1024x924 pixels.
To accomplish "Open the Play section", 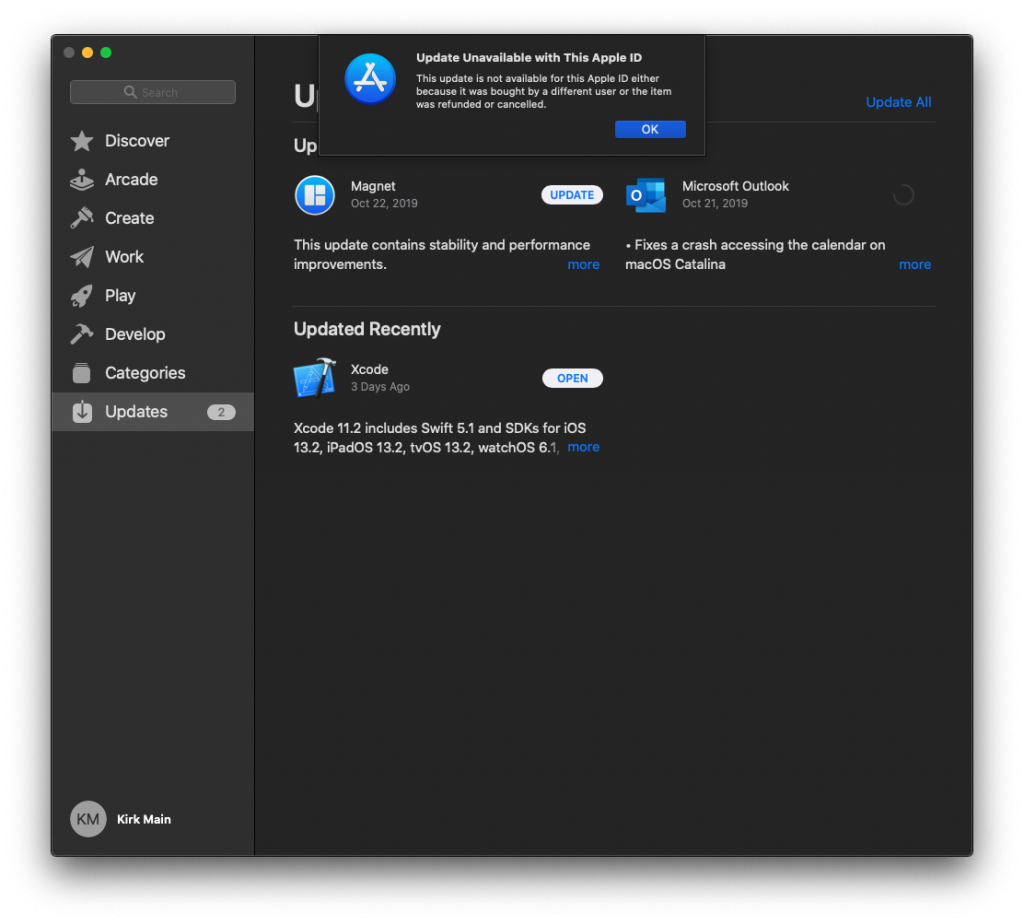I will [x=153, y=296].
